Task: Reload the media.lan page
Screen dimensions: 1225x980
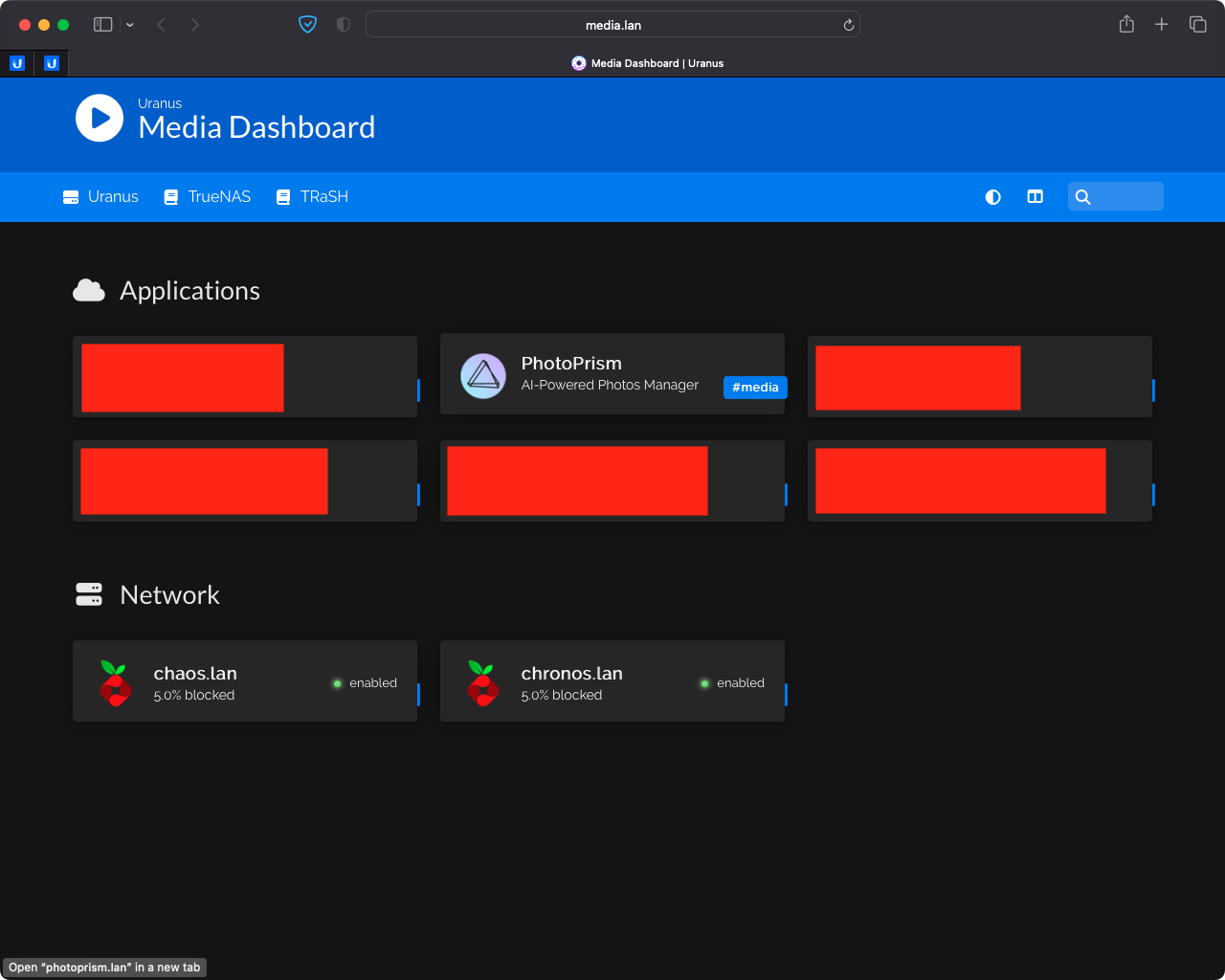Action: pyautogui.click(x=848, y=25)
